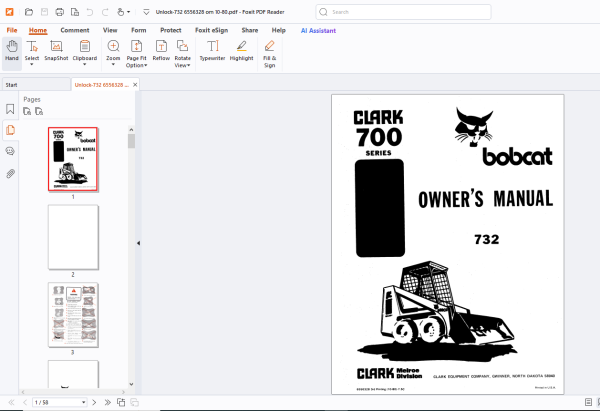600x411 pixels.
Task: Switch to the Comment ribbon tab
Action: pos(75,30)
